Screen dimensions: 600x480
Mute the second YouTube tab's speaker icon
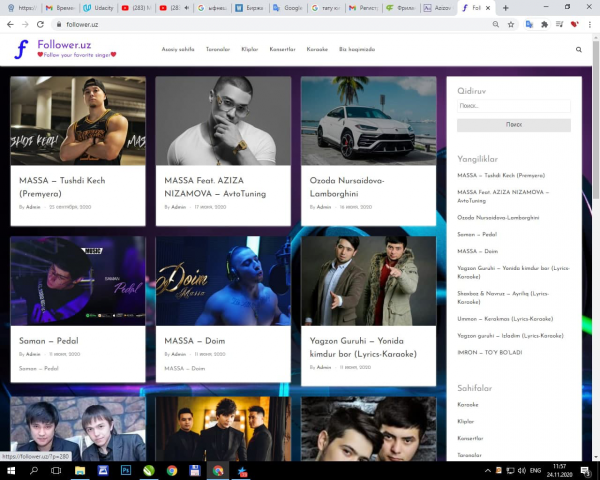(187, 8)
